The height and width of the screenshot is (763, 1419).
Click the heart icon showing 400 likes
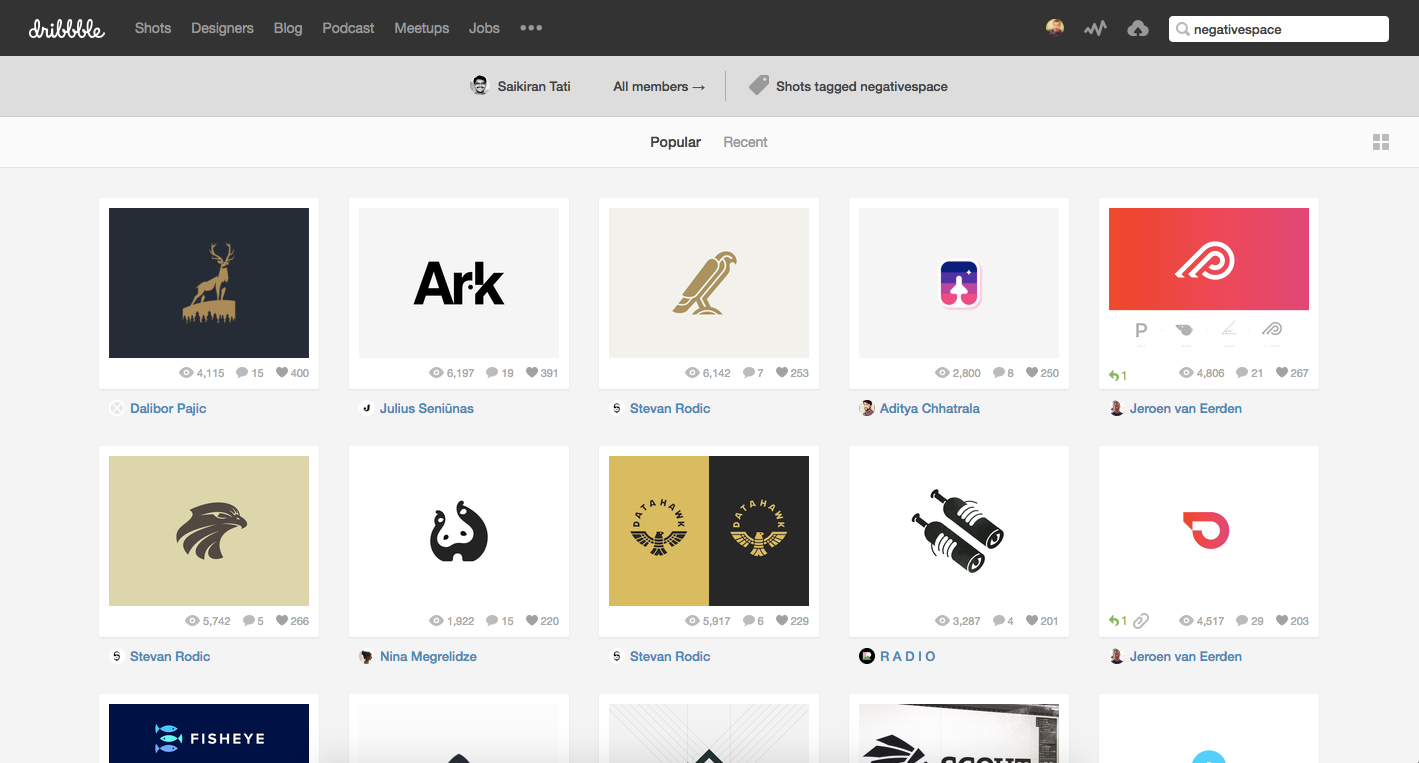pos(282,373)
